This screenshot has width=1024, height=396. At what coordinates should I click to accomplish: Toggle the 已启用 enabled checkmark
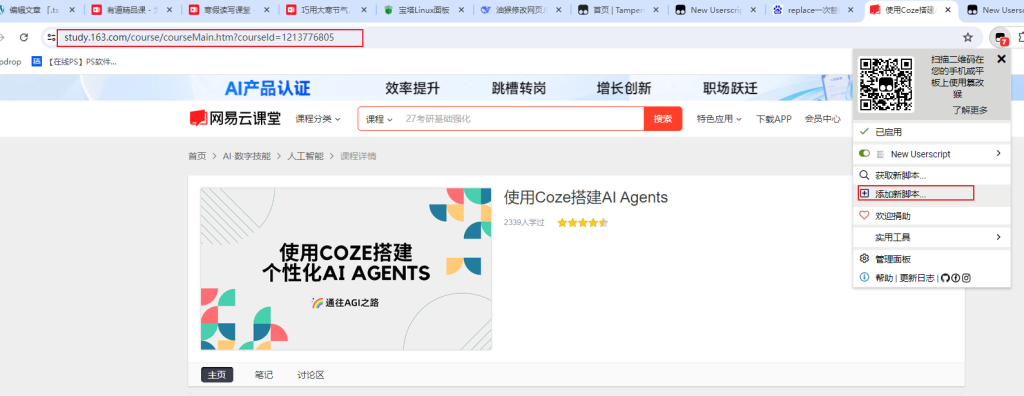pyautogui.click(x=864, y=131)
